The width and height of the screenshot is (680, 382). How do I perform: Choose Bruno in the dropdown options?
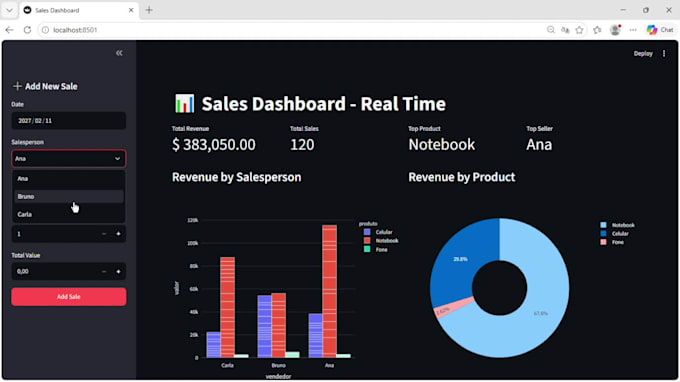click(x=69, y=196)
